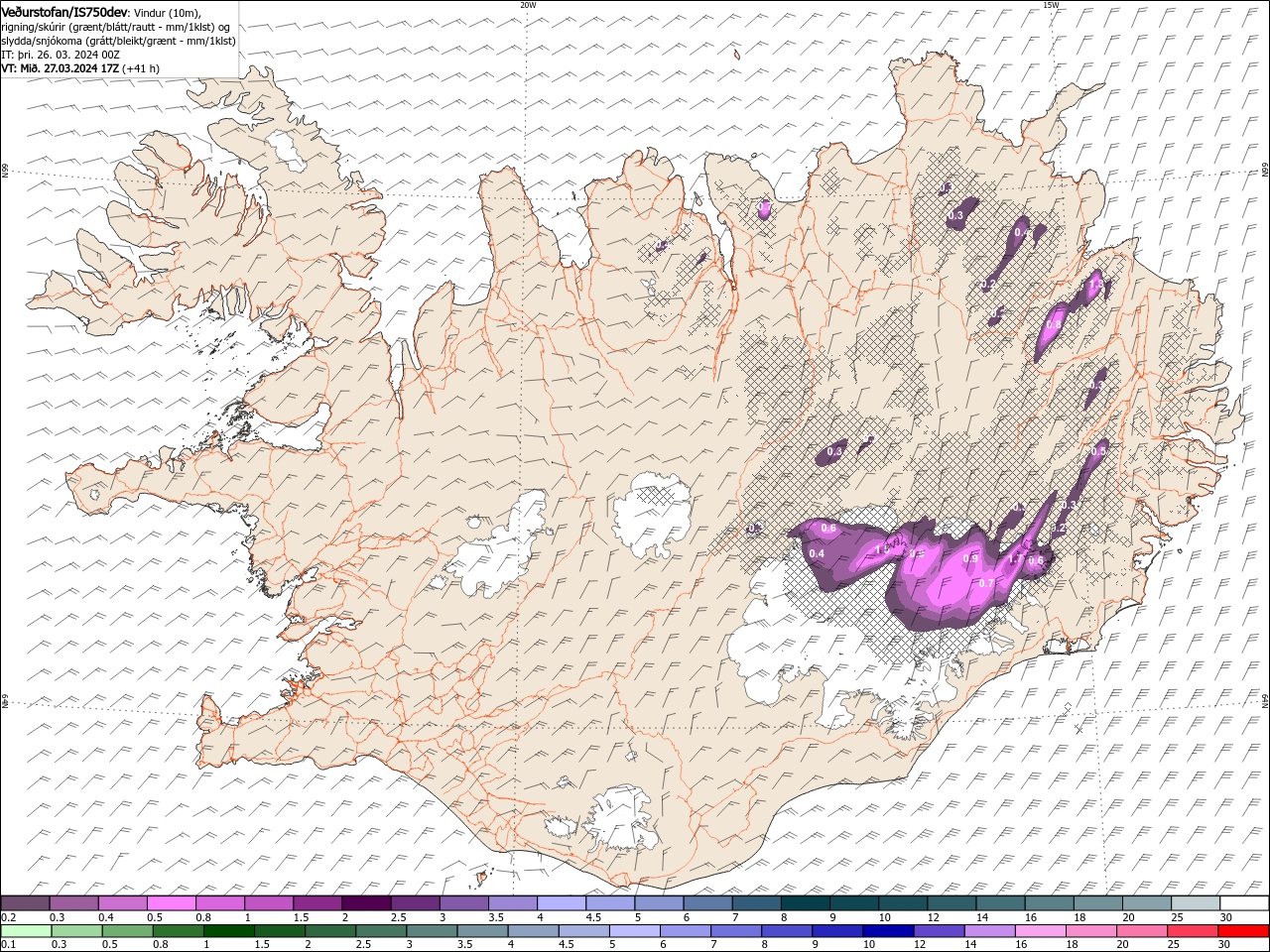
Task: Click the 0.9 snowfall value label
Action: [971, 559]
